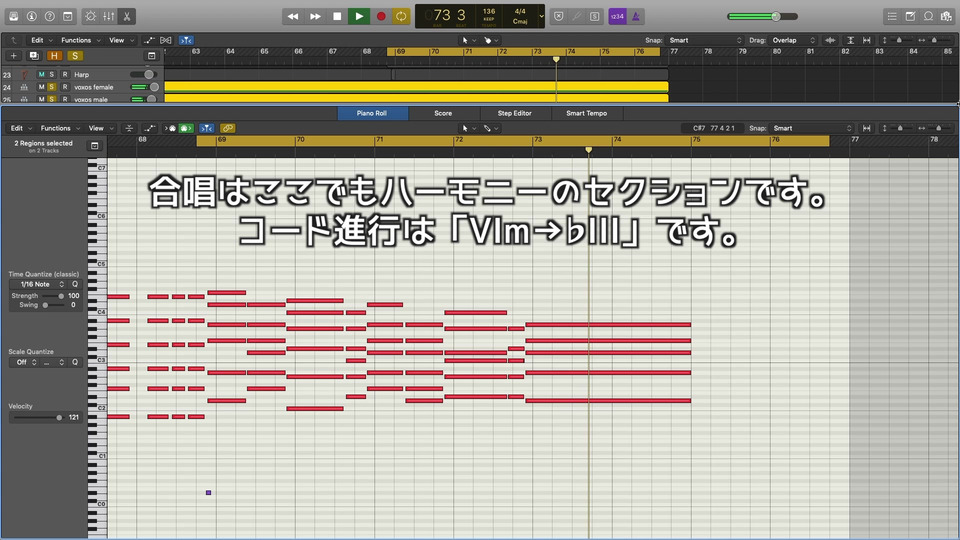Viewport: 960px width, 540px height.
Task: Open Smart Controls dial icon
Action: tap(91, 16)
